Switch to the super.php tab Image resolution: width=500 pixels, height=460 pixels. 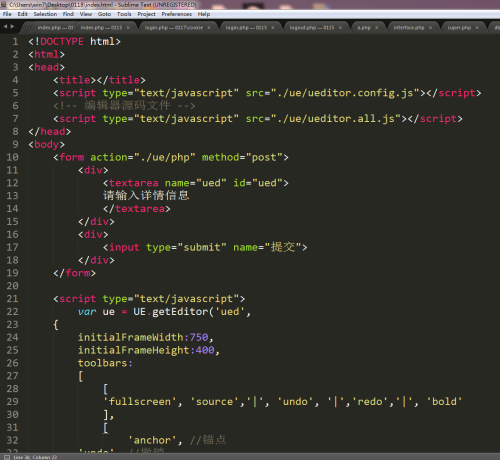pos(459,28)
